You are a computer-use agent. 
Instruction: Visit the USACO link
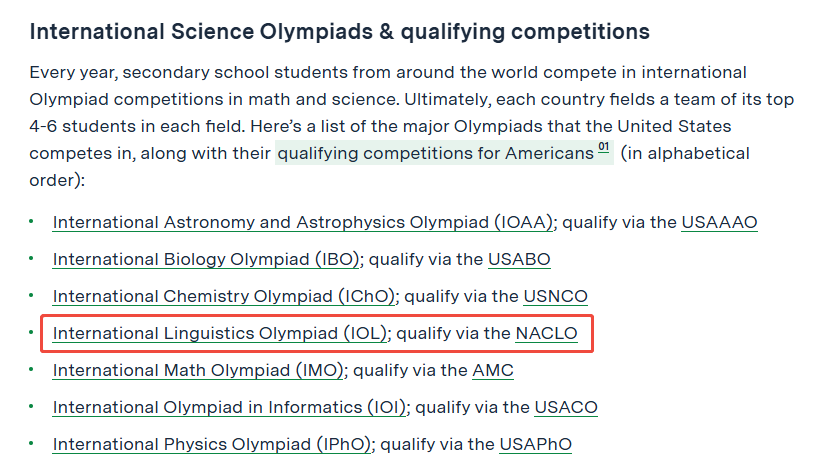[x=566, y=408]
